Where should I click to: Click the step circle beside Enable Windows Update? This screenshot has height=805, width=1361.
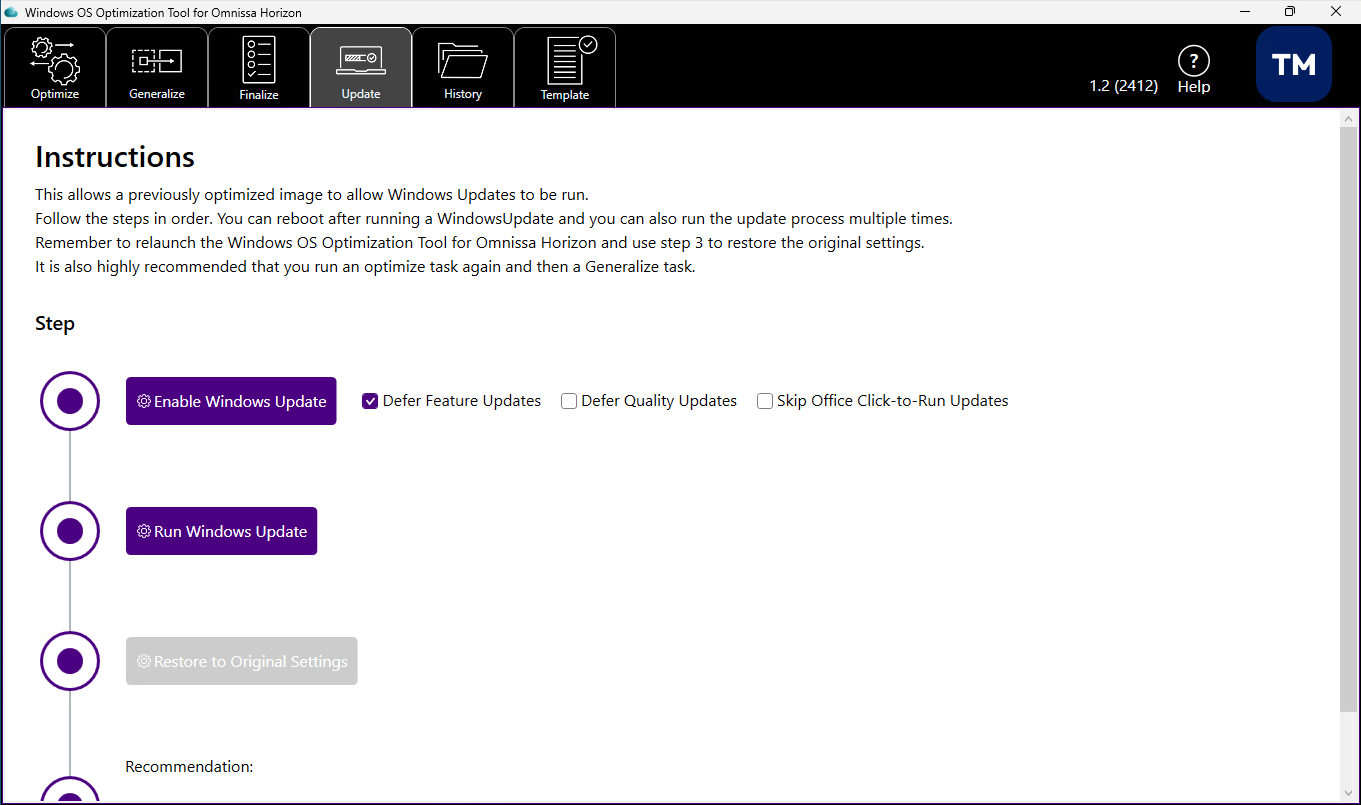[x=70, y=401]
